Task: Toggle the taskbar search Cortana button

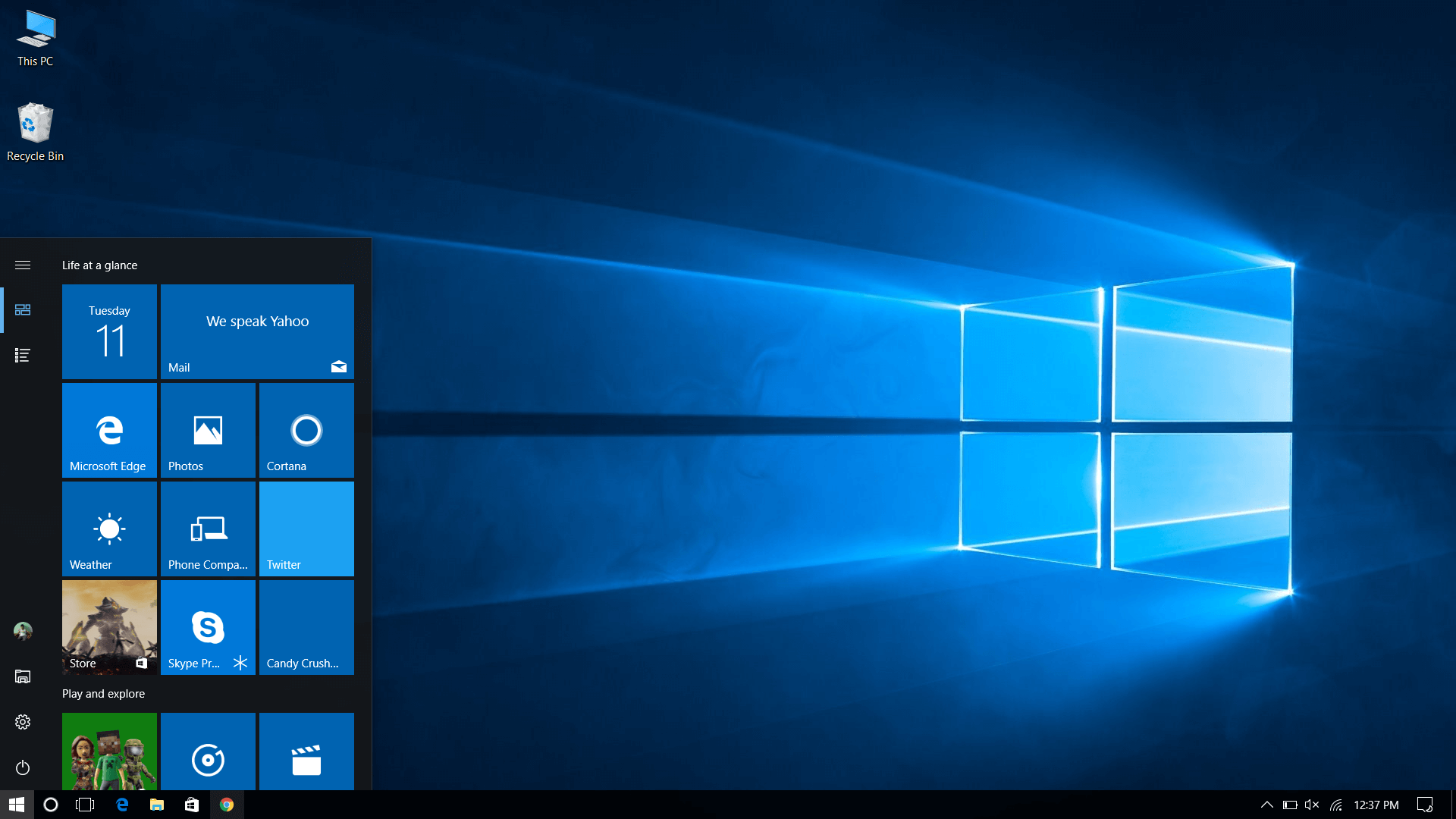Action: point(49,804)
